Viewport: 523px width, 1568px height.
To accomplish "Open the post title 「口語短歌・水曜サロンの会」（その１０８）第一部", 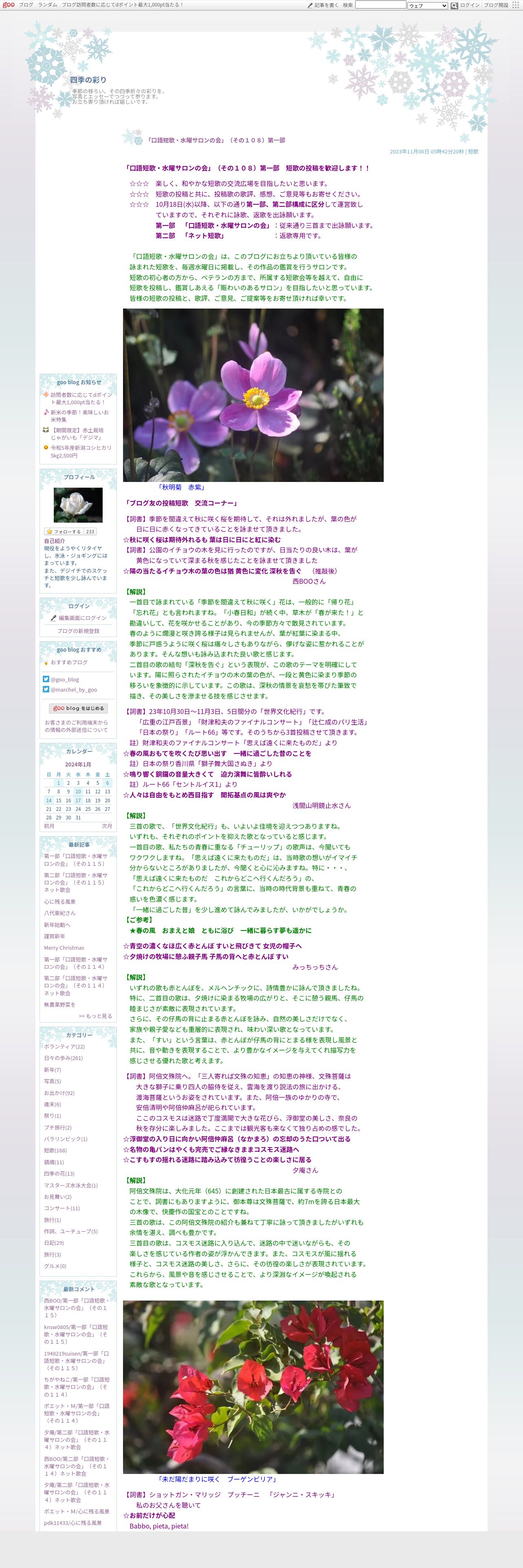I will tap(216, 140).
